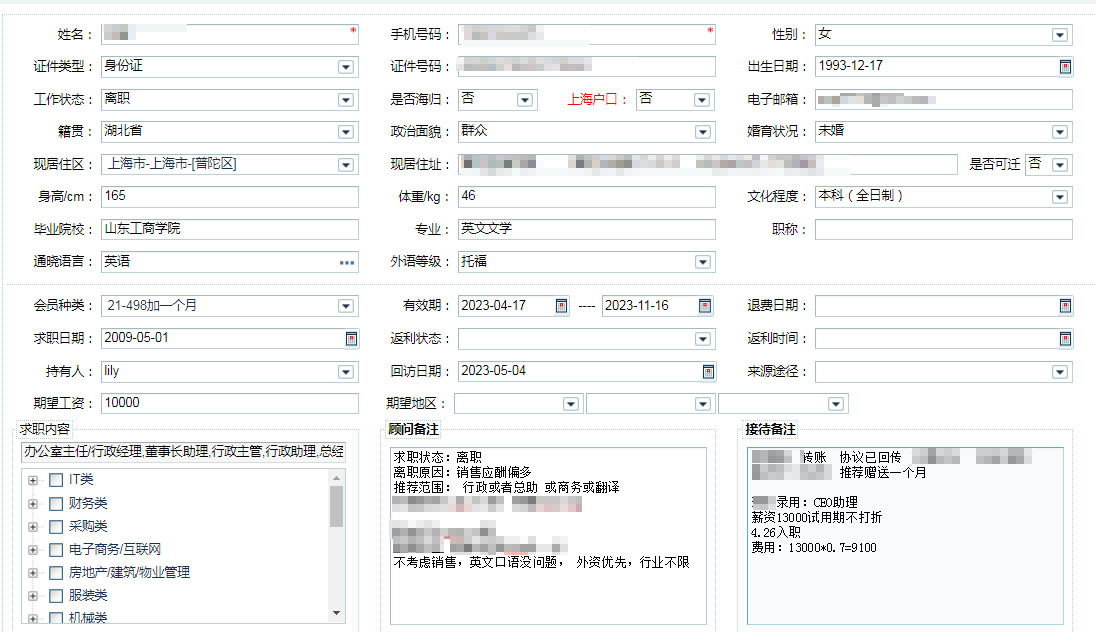The height and width of the screenshot is (632, 1096).
Task: Expand the 财务类 tree node
Action: [x=33, y=503]
